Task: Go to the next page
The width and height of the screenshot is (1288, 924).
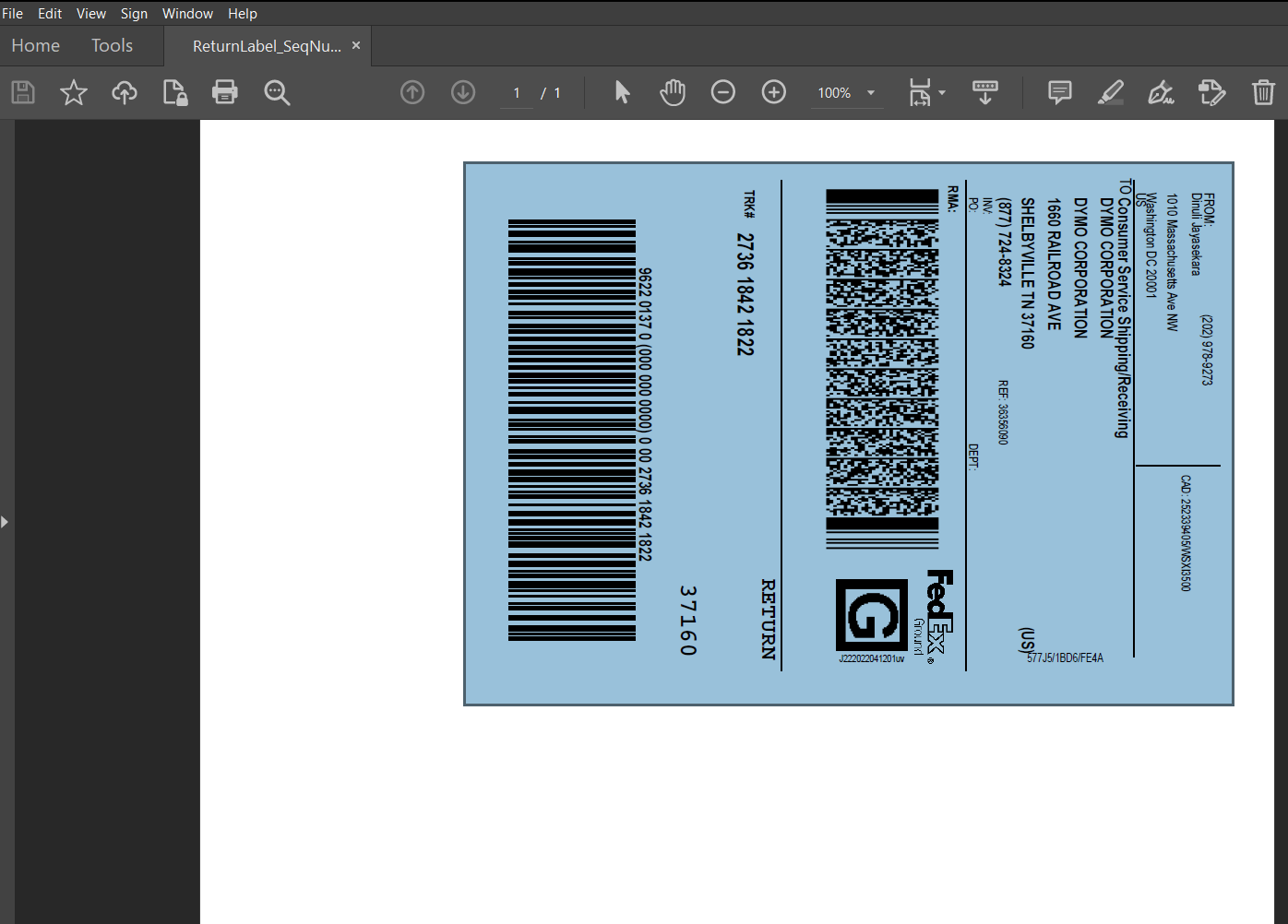Action: 462,92
